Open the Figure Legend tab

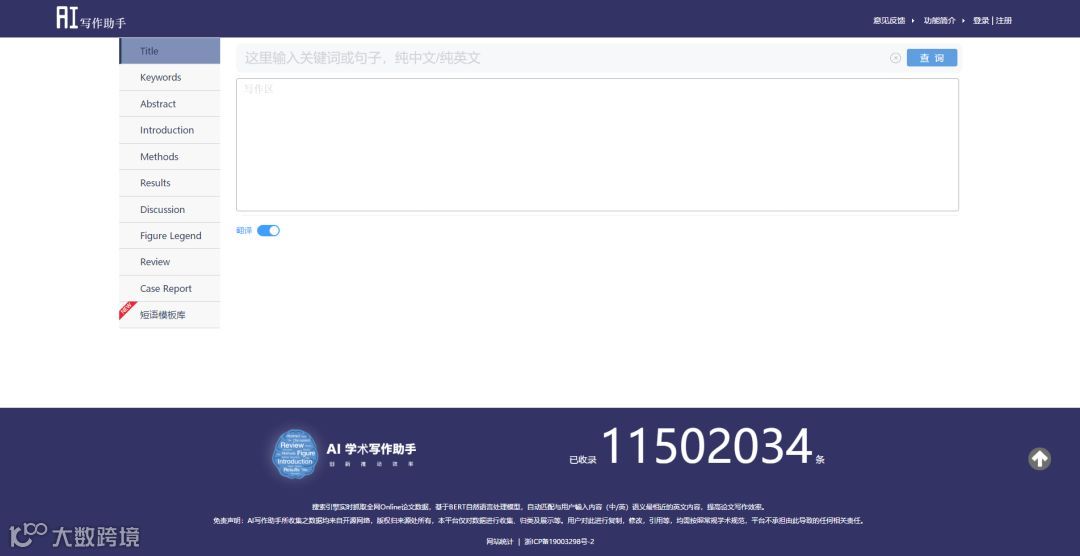point(169,236)
